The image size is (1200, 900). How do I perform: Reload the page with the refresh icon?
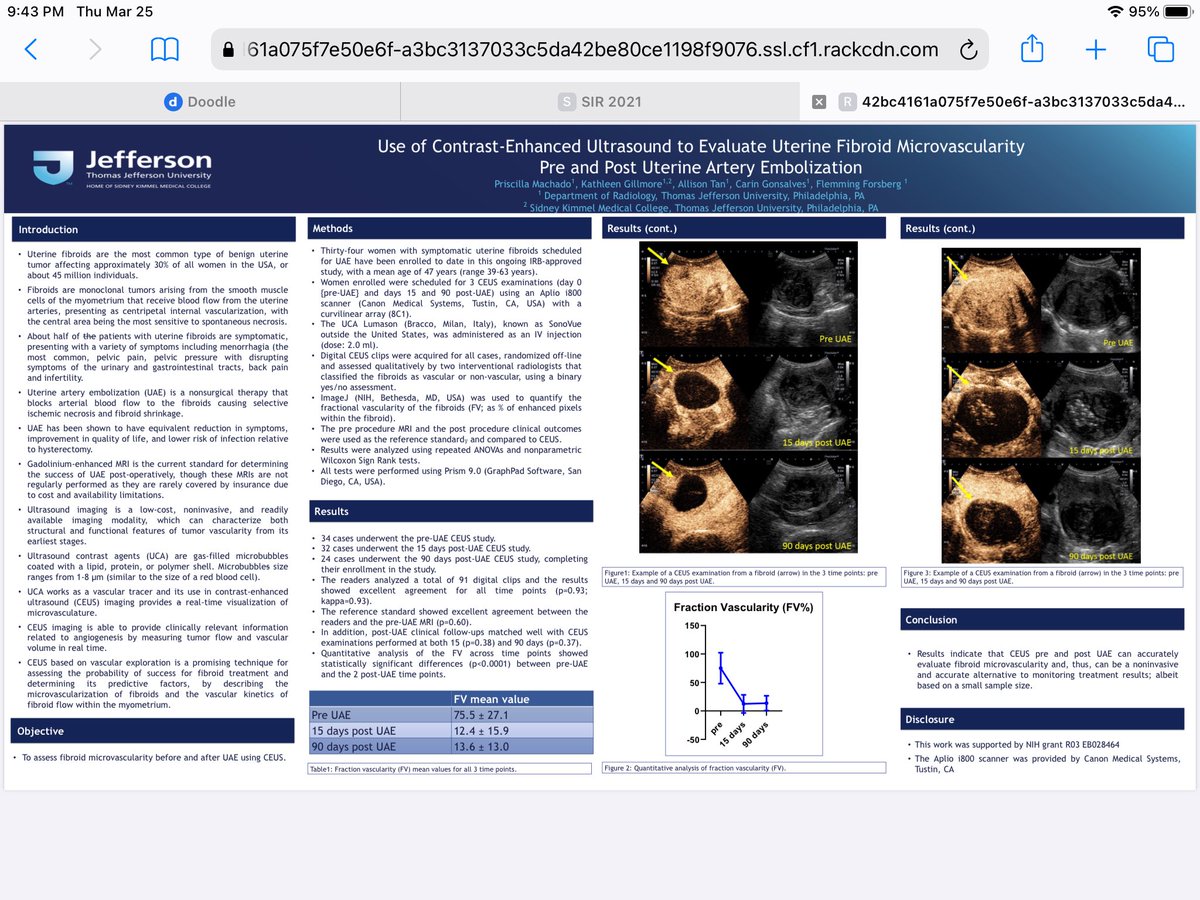click(968, 50)
